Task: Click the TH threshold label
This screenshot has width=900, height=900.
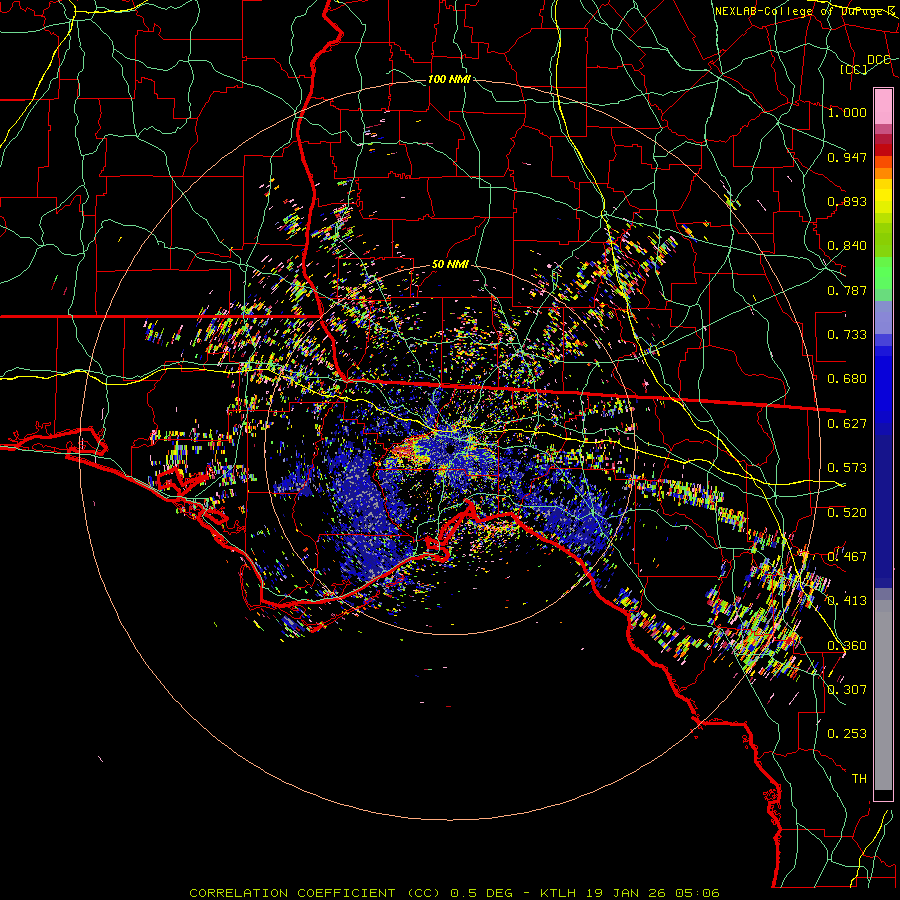Action: [859, 778]
